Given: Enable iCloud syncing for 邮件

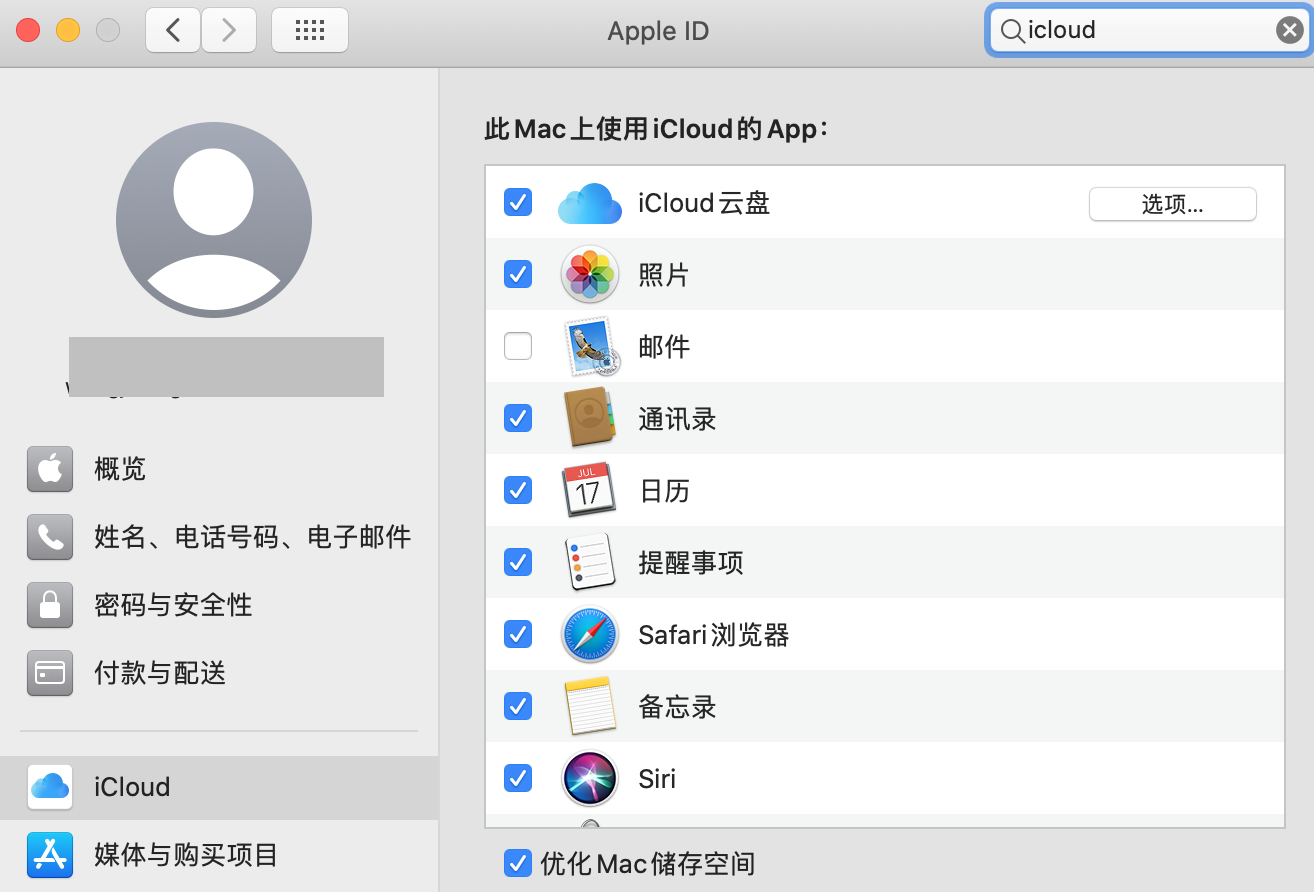Looking at the screenshot, I should (518, 346).
